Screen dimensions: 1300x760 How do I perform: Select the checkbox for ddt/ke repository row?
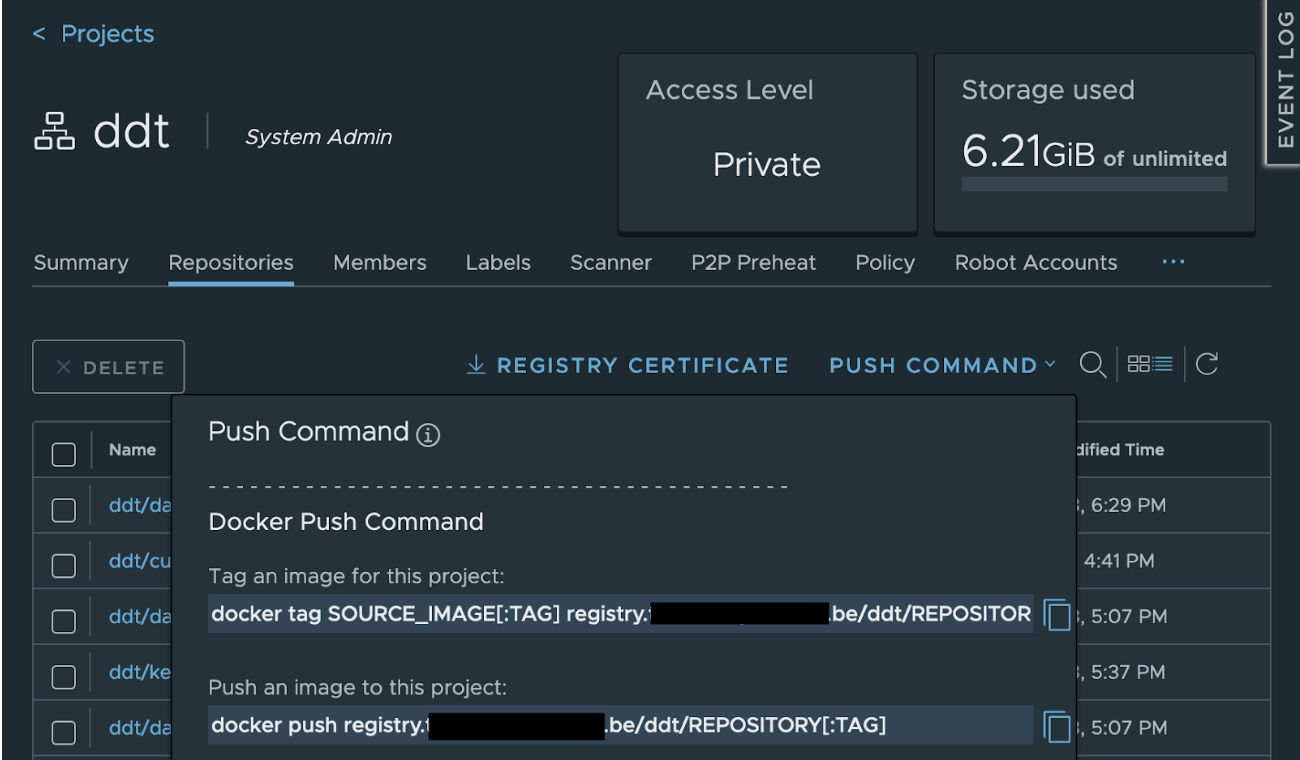click(63, 676)
